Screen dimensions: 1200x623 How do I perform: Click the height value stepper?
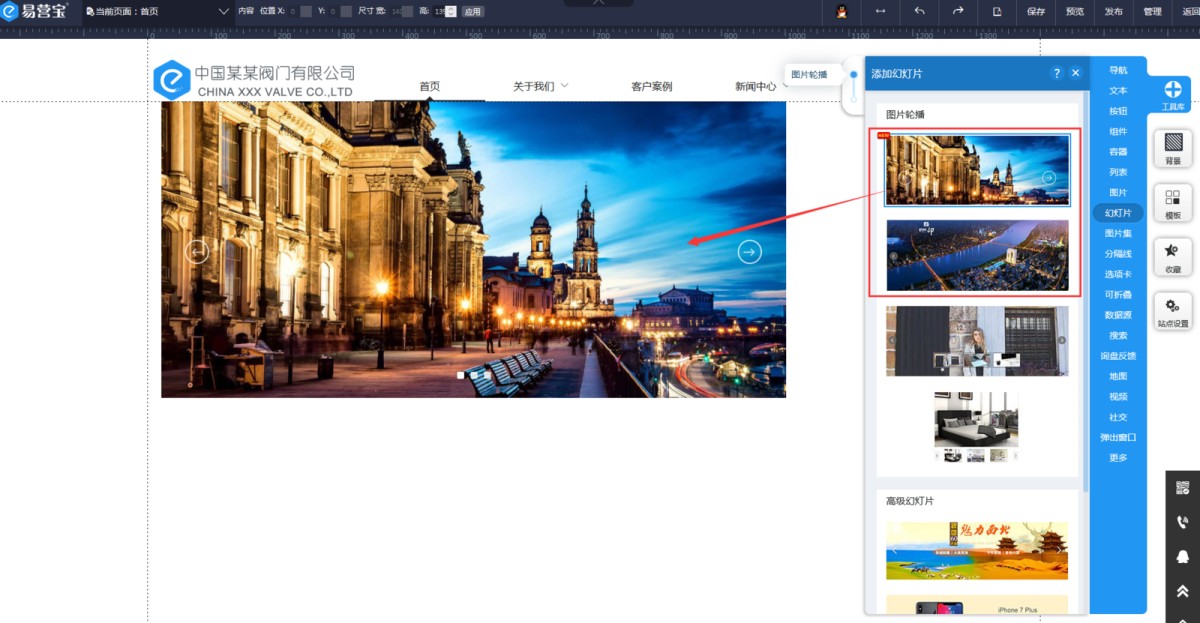(x=451, y=11)
